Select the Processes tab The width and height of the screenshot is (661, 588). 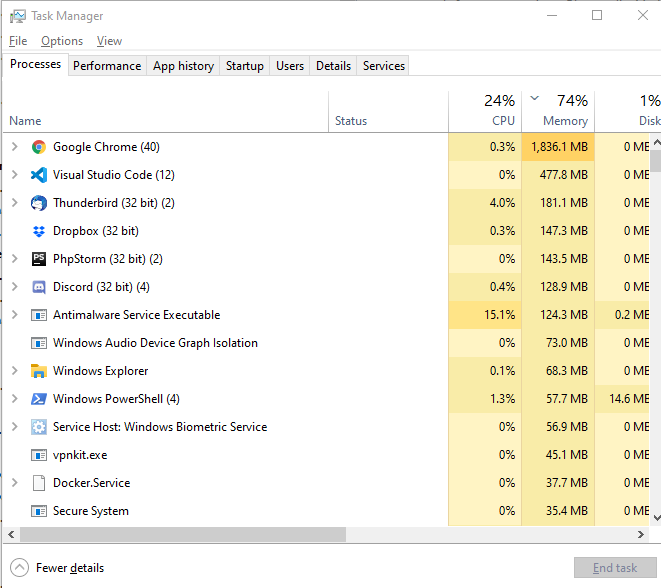tap(35, 64)
